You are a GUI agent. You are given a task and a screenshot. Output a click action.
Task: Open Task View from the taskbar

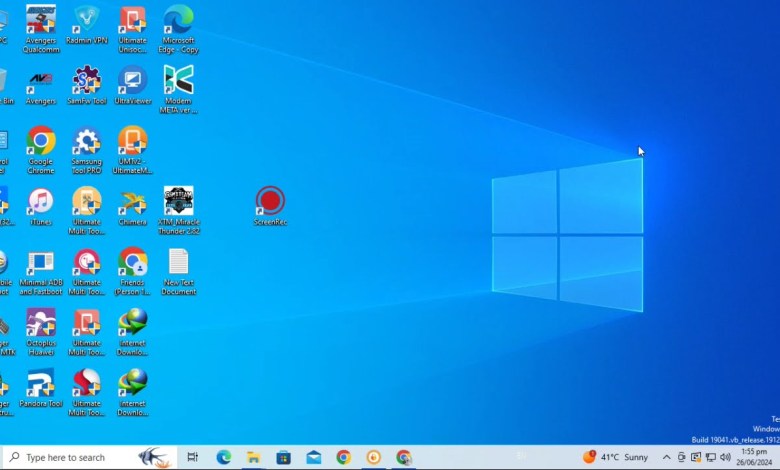coord(193,457)
